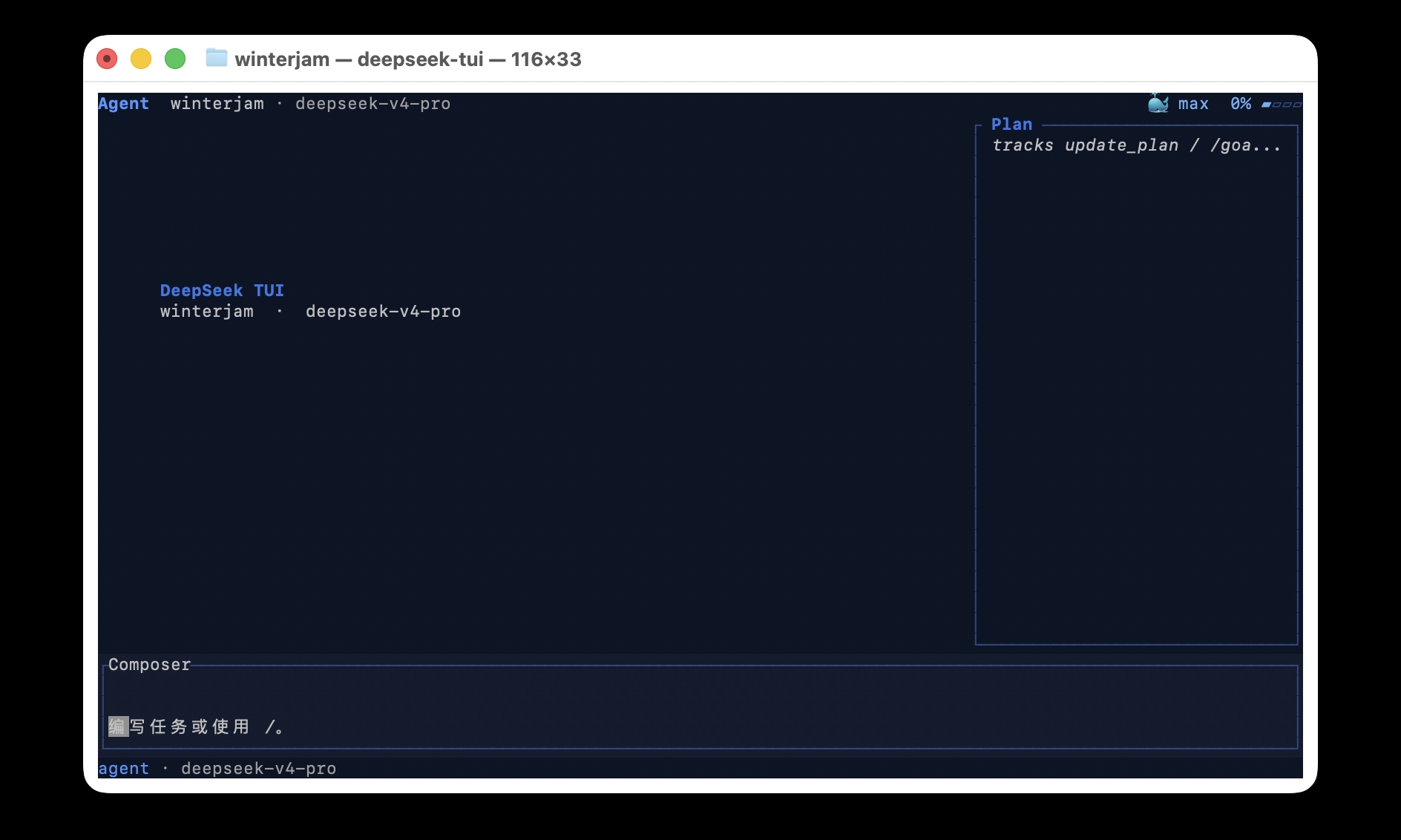
Task: Click "winterjam" under the DeepSeek TUI heading
Action: (207, 312)
